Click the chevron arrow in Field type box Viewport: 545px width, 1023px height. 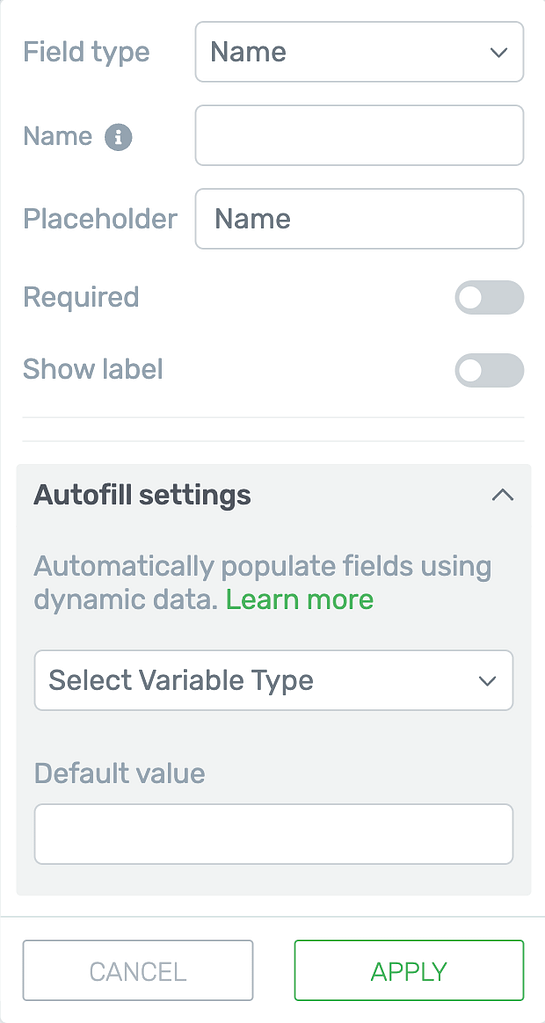499,52
